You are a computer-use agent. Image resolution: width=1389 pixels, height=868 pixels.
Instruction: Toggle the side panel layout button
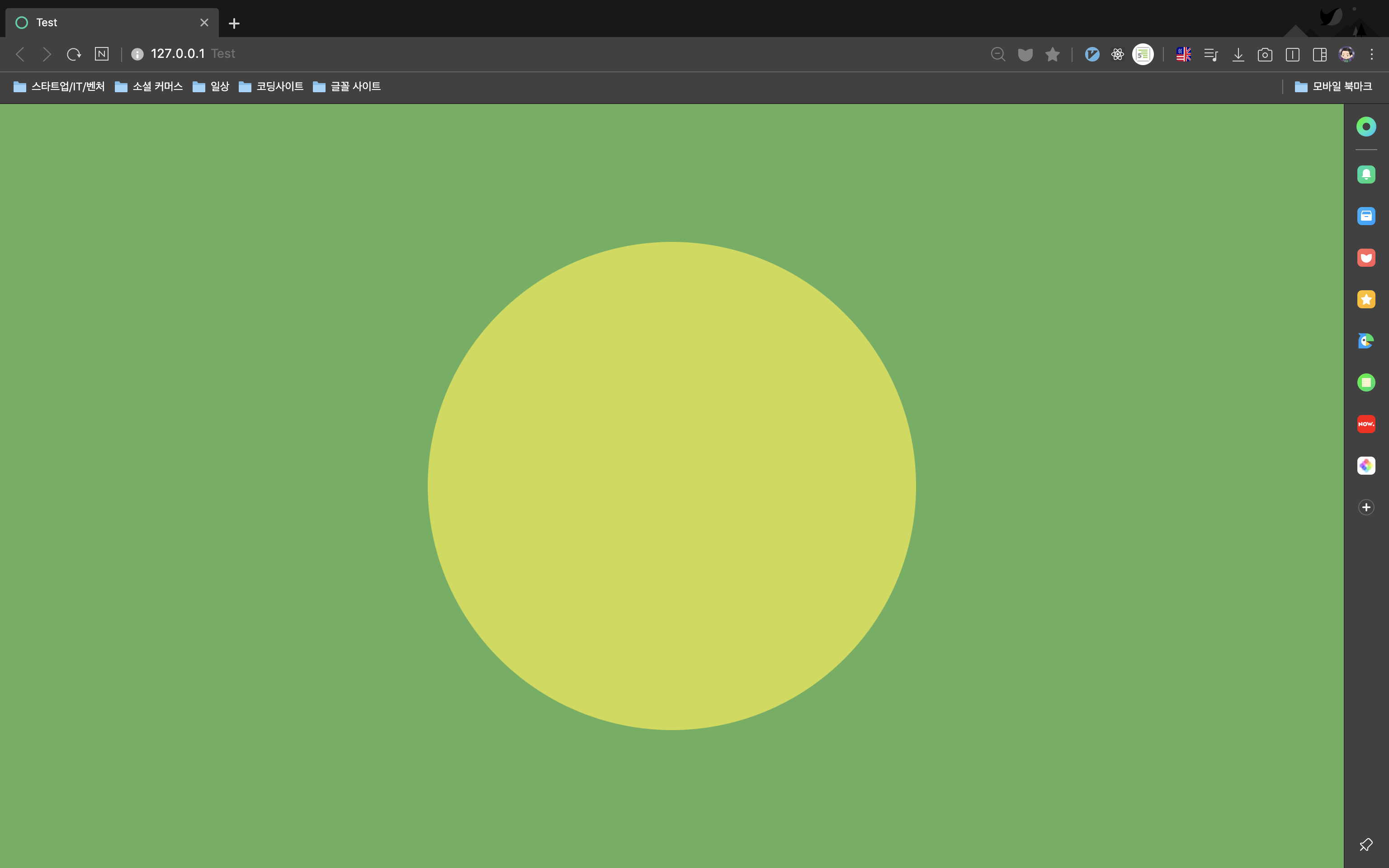coord(1319,55)
